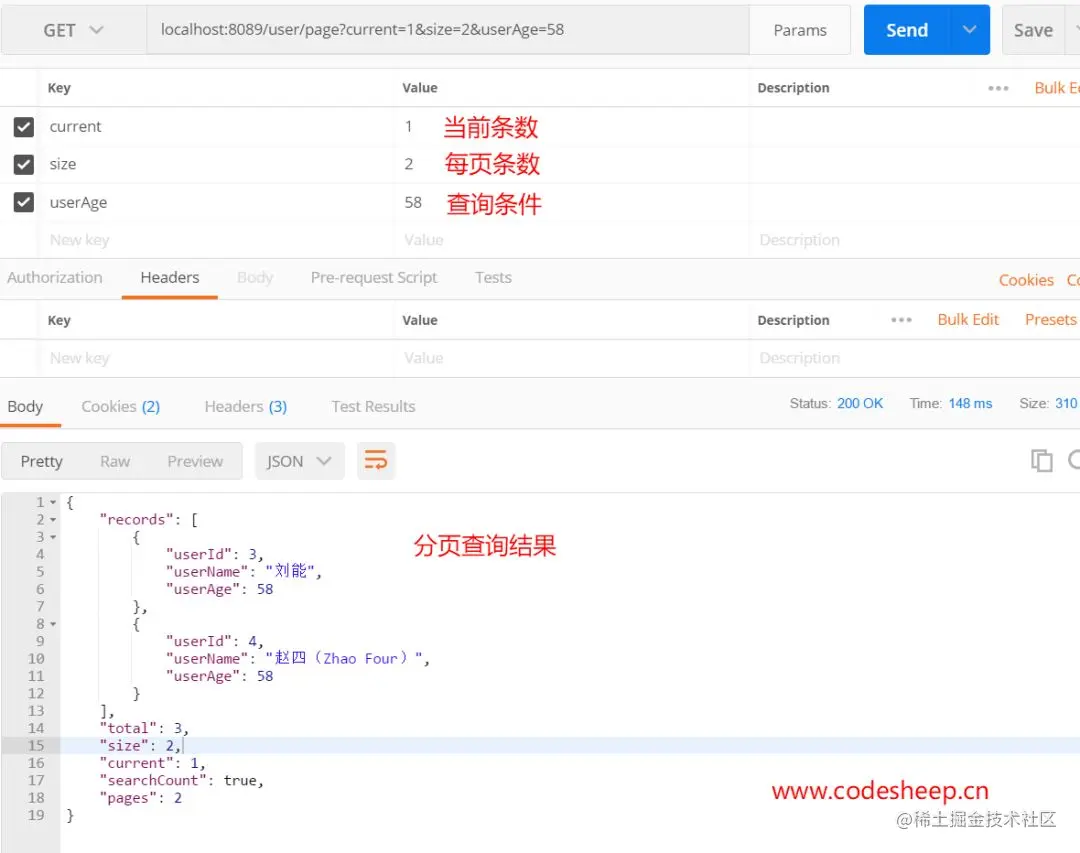
Task: Click the 148 ms time value
Action: 970,403
